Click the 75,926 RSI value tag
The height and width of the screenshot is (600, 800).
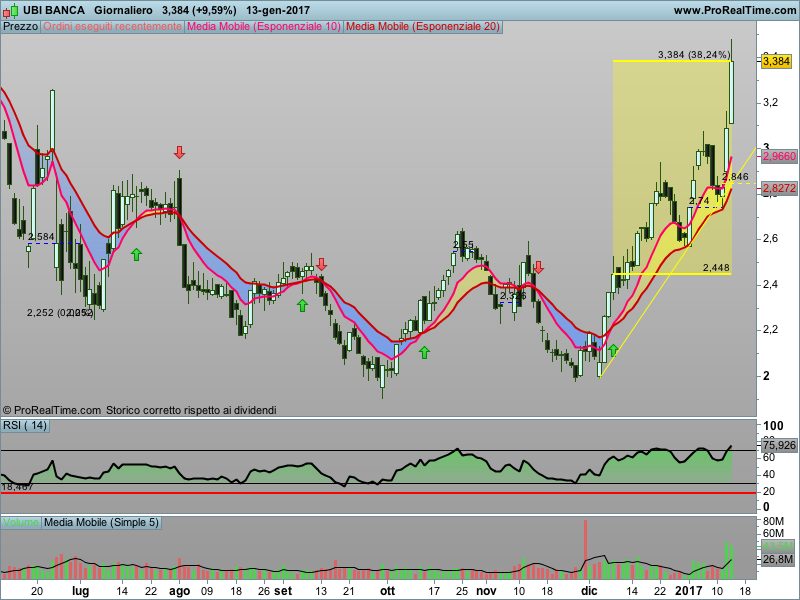pyautogui.click(x=779, y=445)
